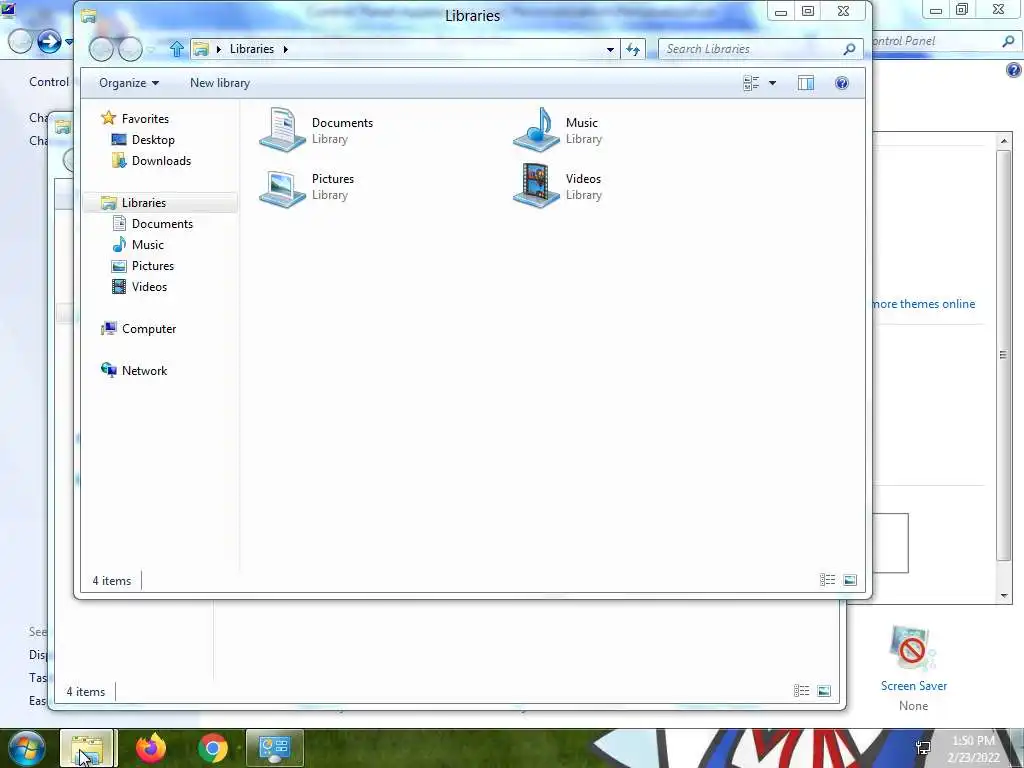Open Network in the navigation pane

coord(144,370)
